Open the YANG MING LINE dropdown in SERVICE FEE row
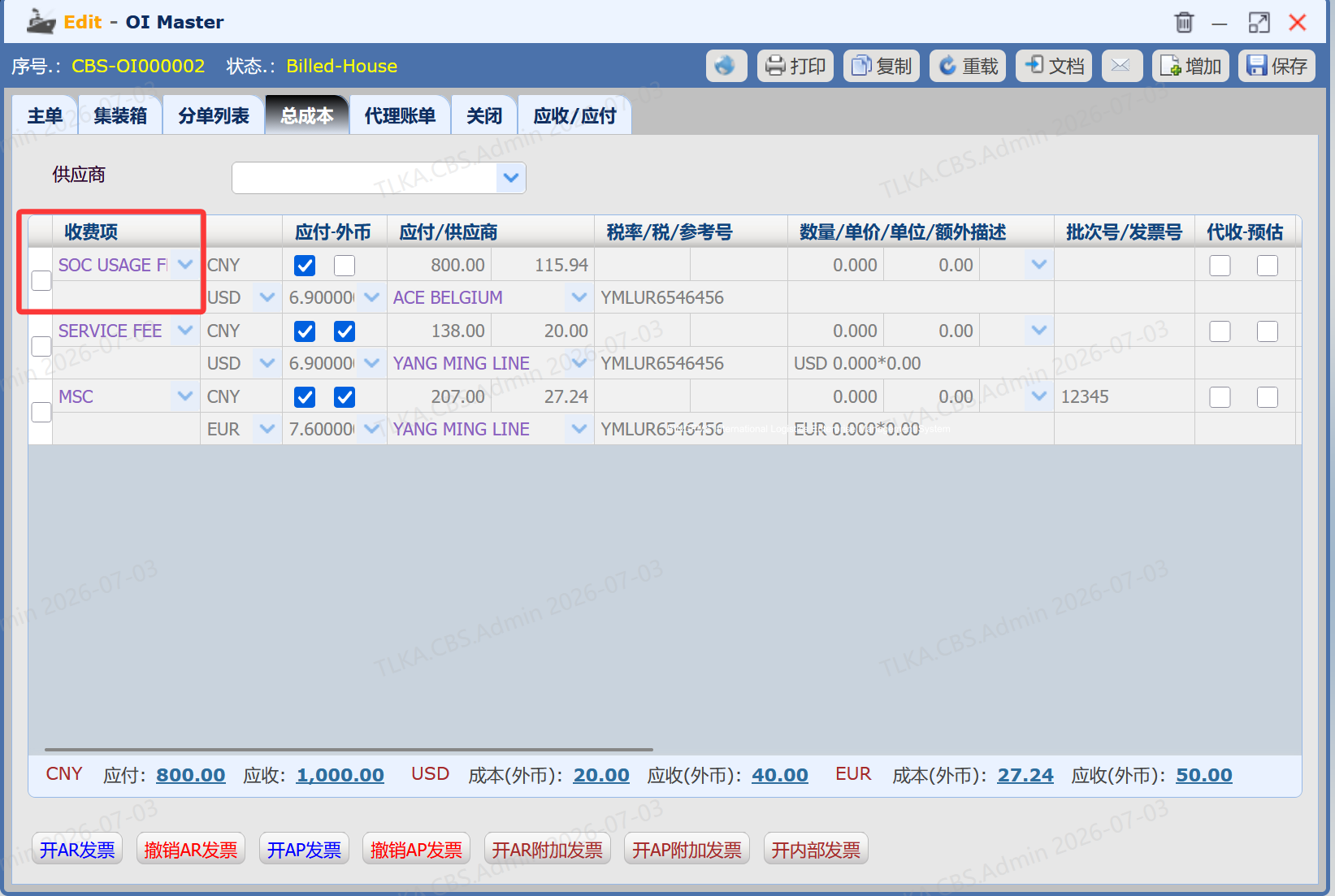1335x896 pixels. pyautogui.click(x=579, y=363)
